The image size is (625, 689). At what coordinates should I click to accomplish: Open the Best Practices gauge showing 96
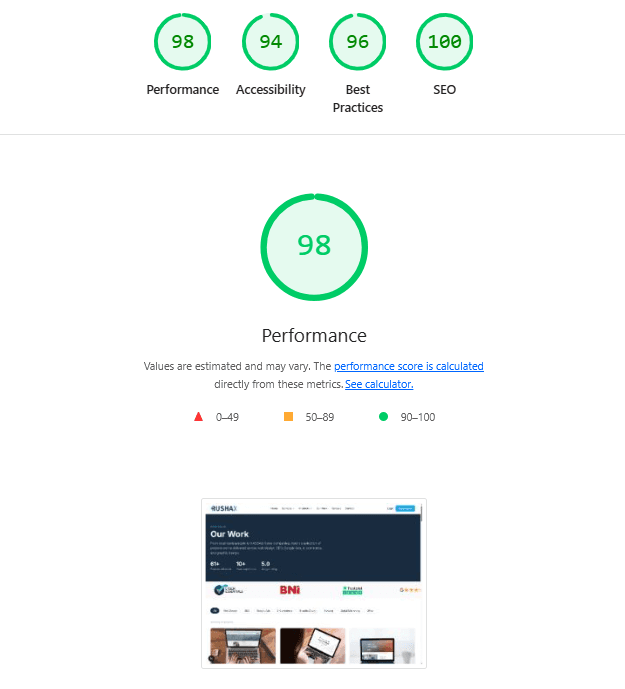[x=357, y=42]
